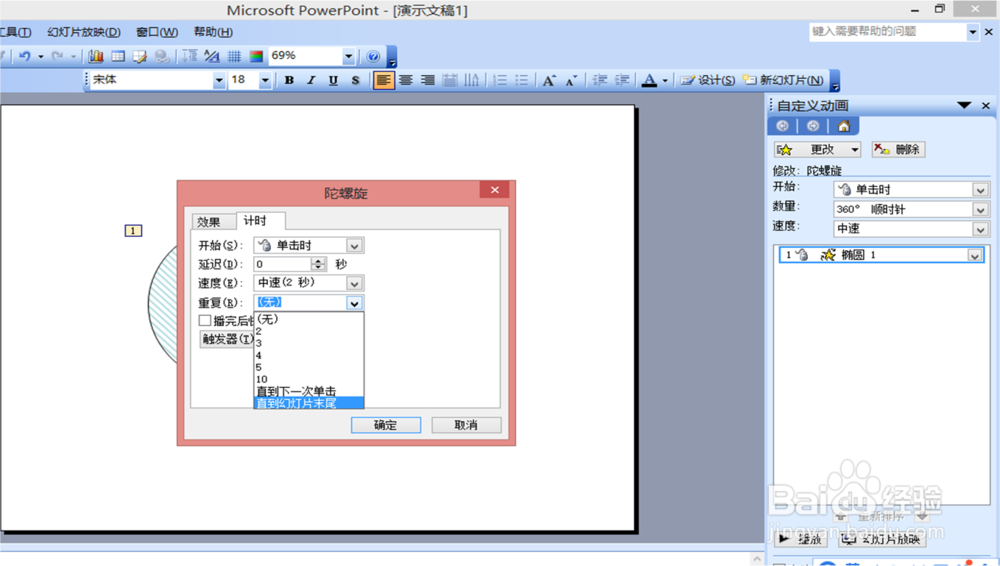This screenshot has width=1000, height=566.
Task: Insert a chart with the chart icon
Action: click(x=96, y=56)
